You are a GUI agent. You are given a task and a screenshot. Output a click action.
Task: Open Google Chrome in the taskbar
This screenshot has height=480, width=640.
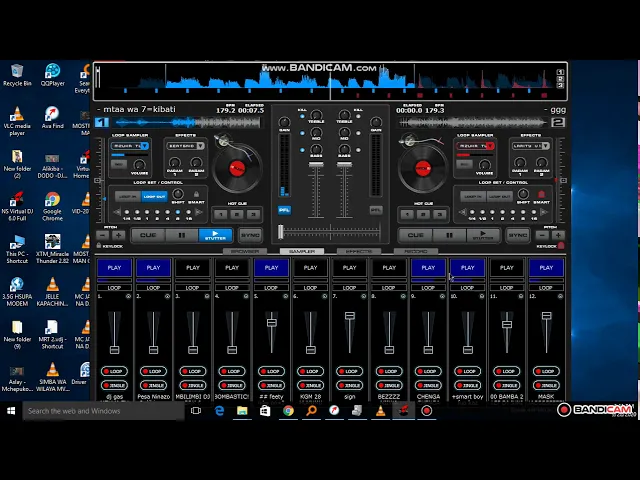click(x=288, y=411)
